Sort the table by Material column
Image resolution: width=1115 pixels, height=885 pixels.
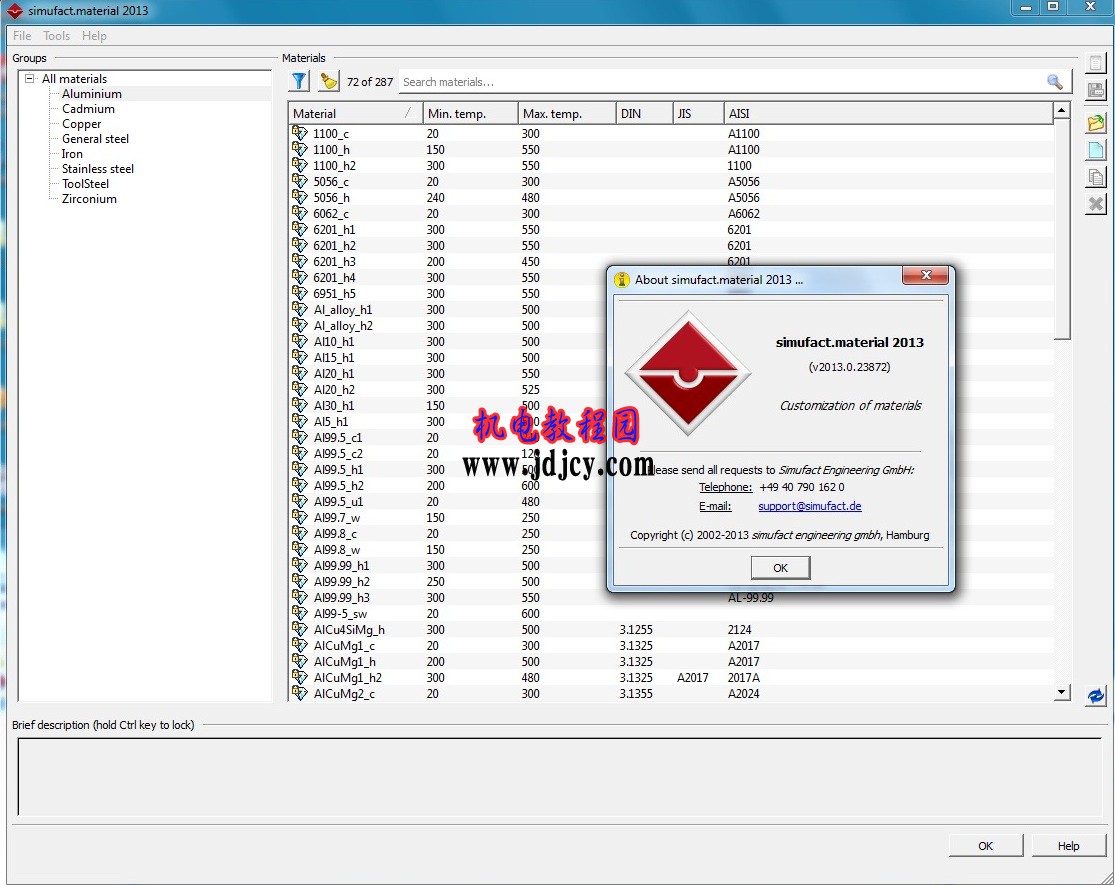pyautogui.click(x=354, y=113)
